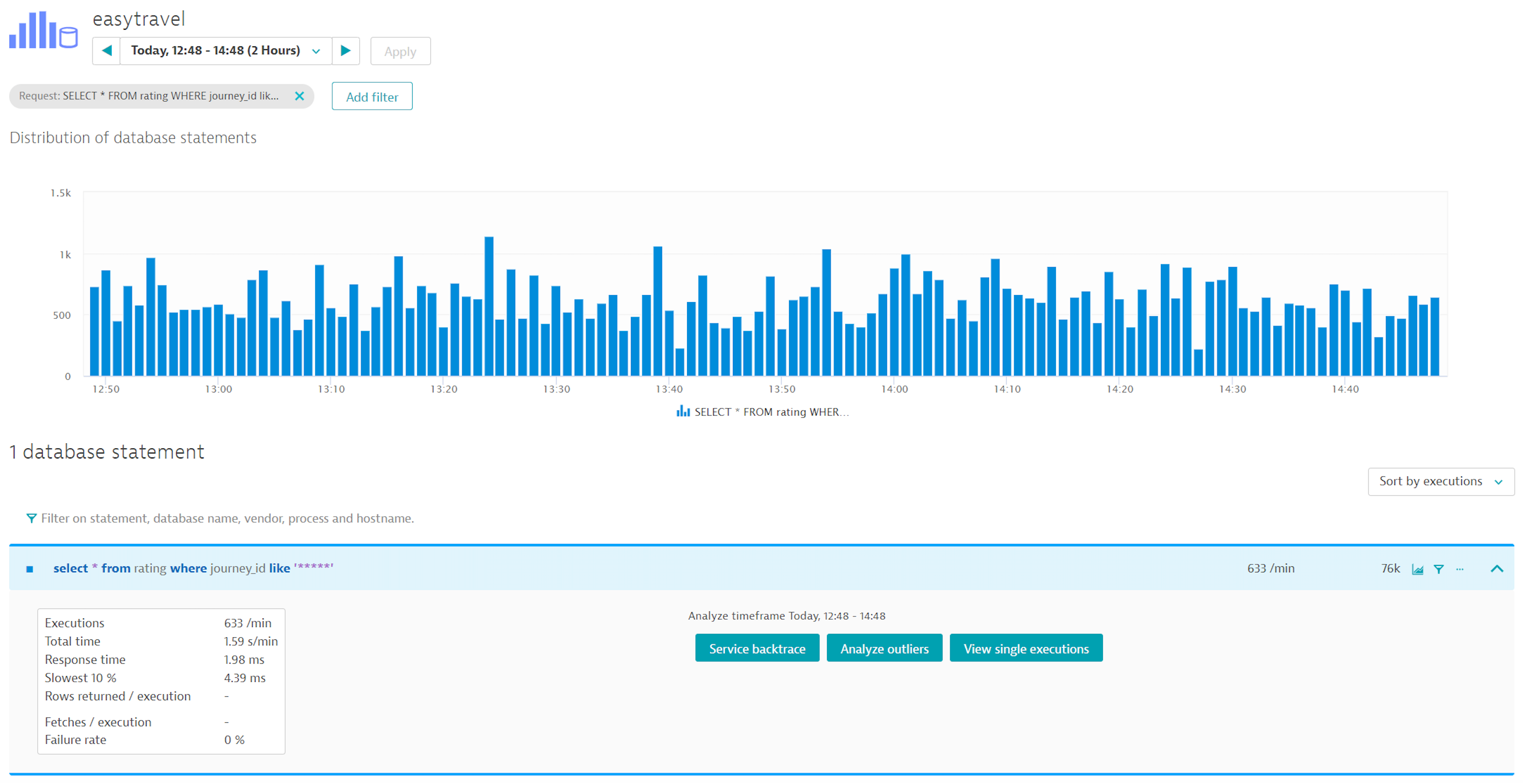Click the 1 database statement heading
Viewport: 1523px width, 783px height.
point(107,452)
